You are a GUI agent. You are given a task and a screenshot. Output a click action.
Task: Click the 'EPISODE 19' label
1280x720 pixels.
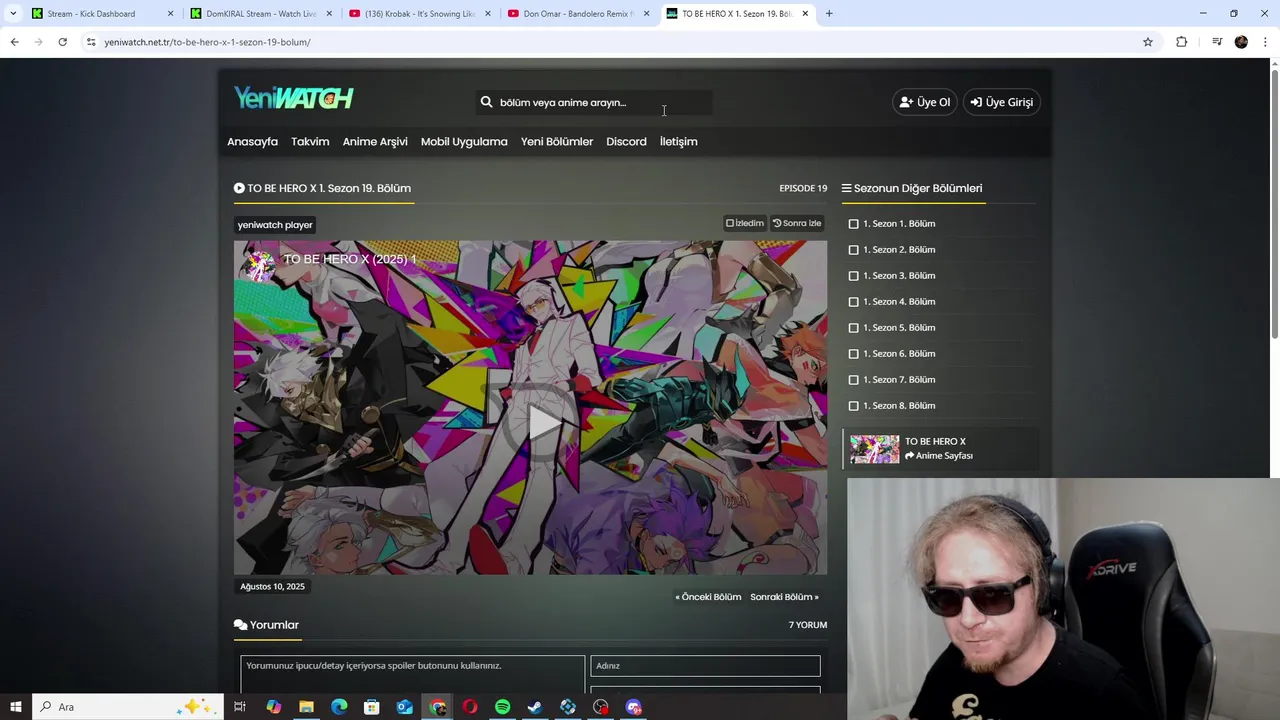pos(803,188)
